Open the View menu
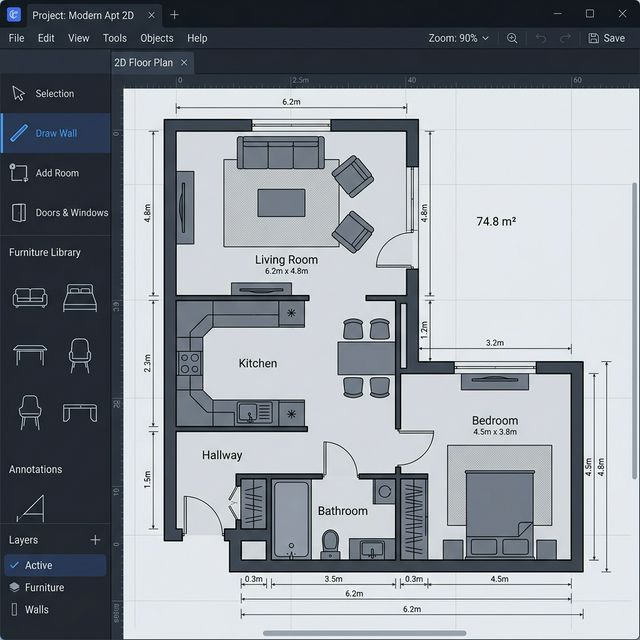The image size is (640, 640). (78, 38)
